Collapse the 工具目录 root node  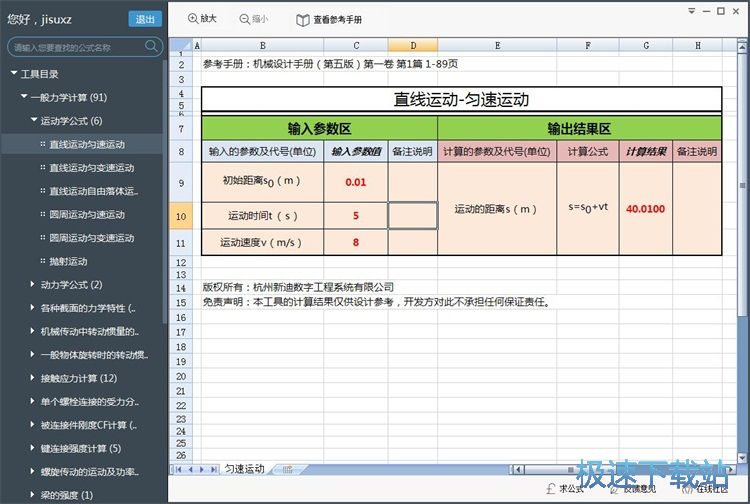(14, 73)
